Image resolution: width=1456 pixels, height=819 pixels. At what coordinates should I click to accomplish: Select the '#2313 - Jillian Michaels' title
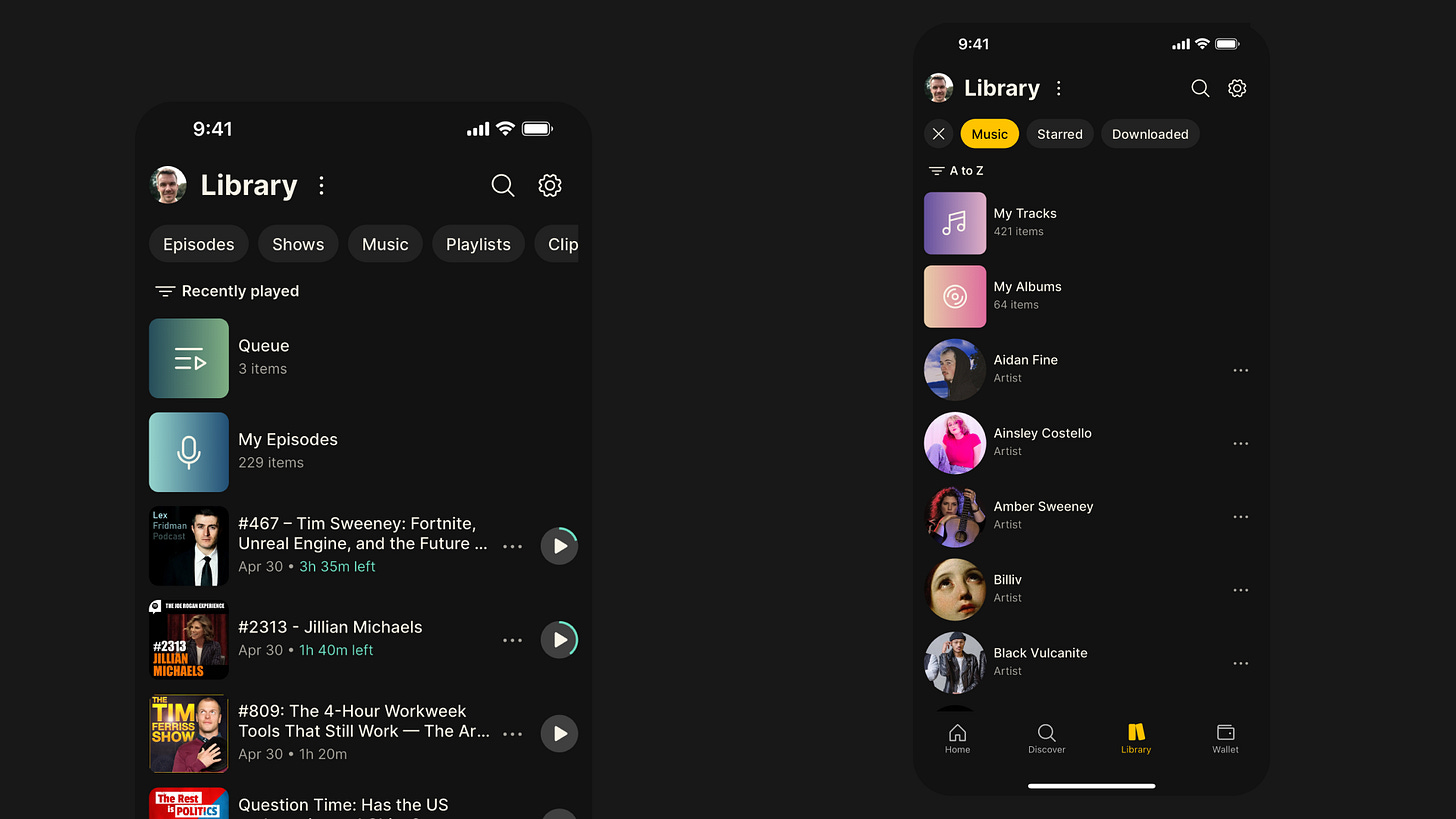(330, 627)
